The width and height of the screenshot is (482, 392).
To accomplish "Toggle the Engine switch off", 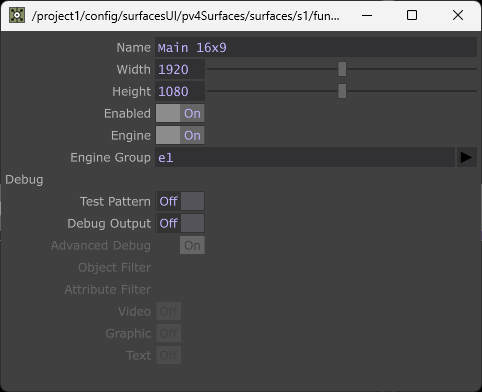I will 180,135.
